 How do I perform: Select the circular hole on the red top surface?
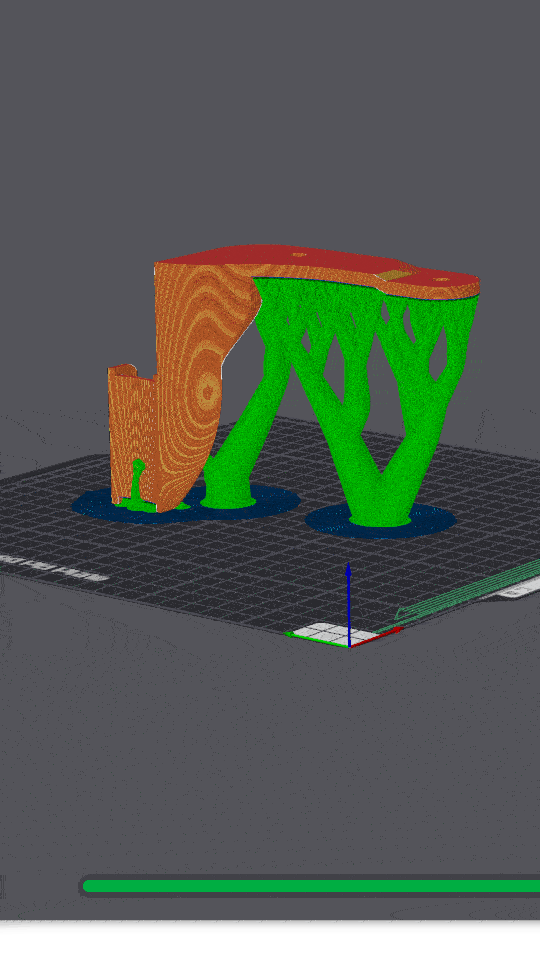click(298, 254)
